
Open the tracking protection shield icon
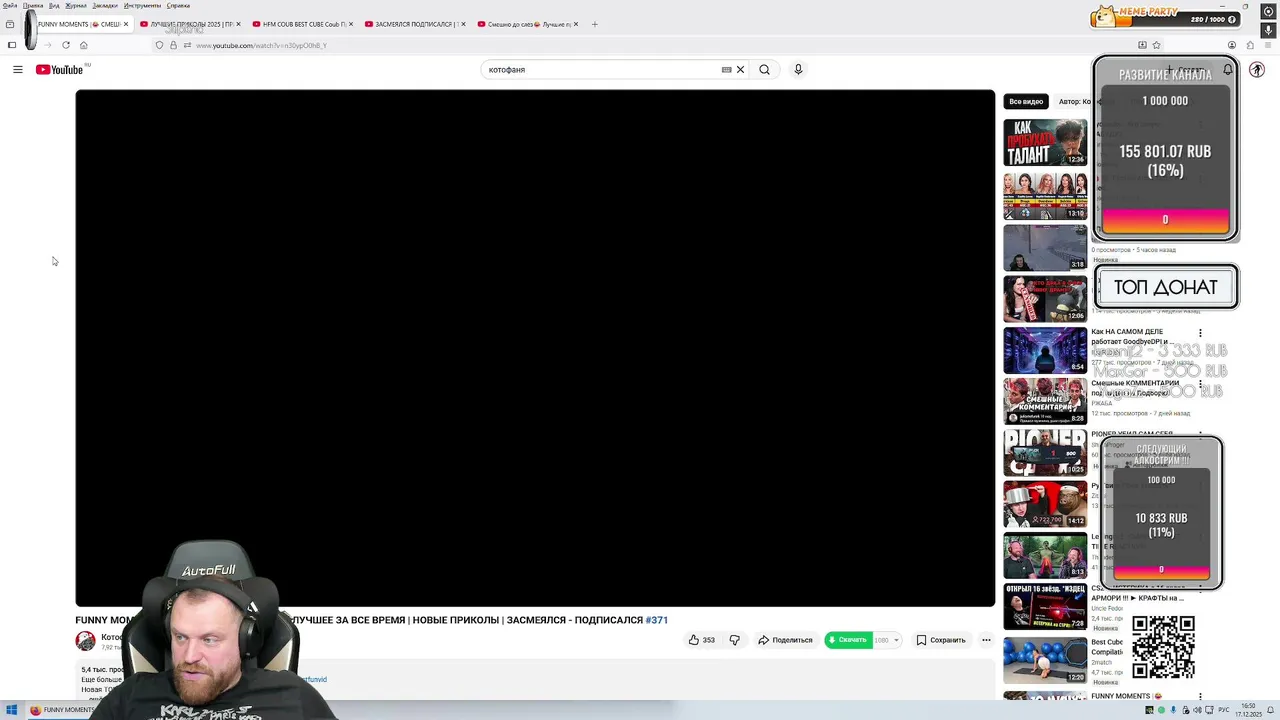(159, 45)
